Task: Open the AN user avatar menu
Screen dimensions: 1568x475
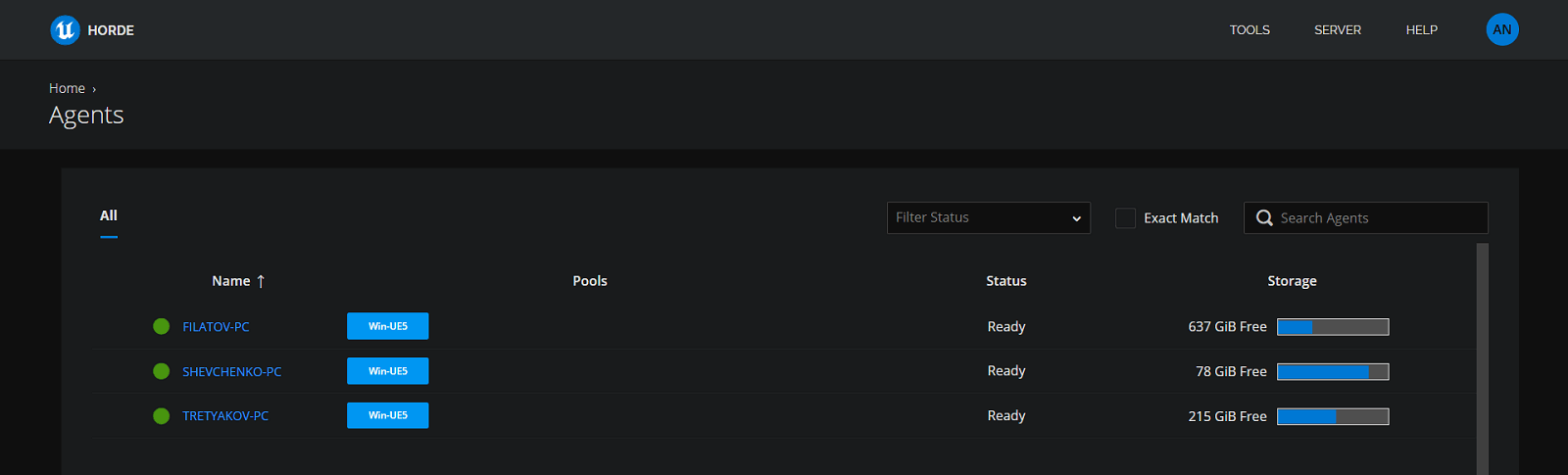Action: [1501, 29]
